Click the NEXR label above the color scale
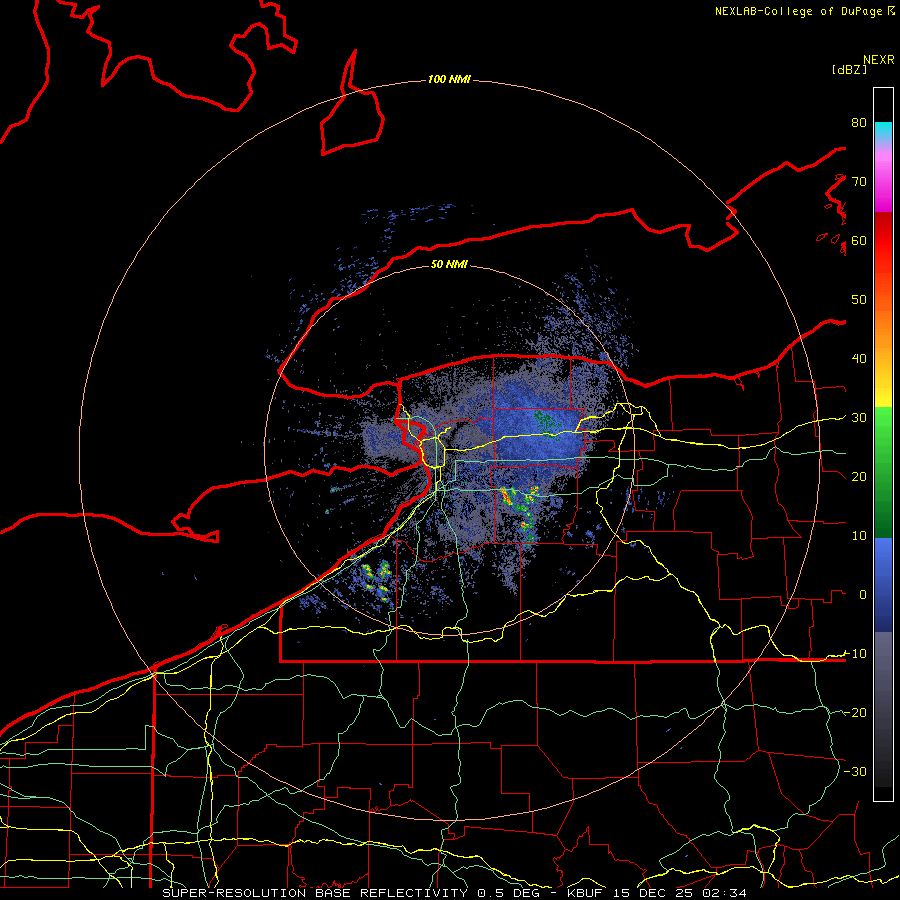This screenshot has height=900, width=900. 879,60
